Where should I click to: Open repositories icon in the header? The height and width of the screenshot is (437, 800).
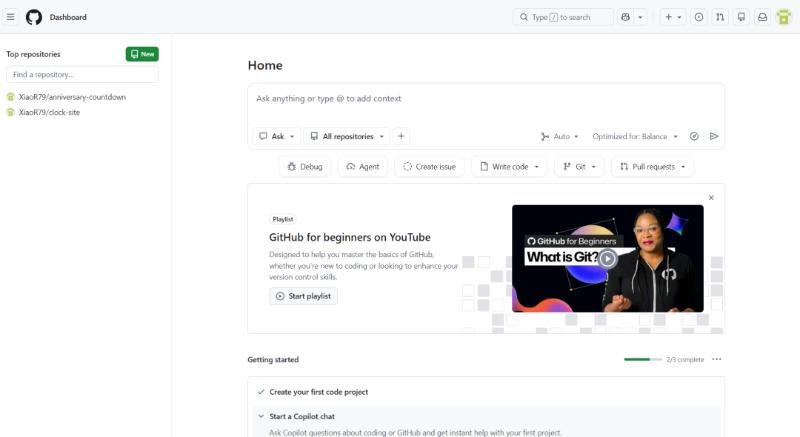click(x=741, y=17)
